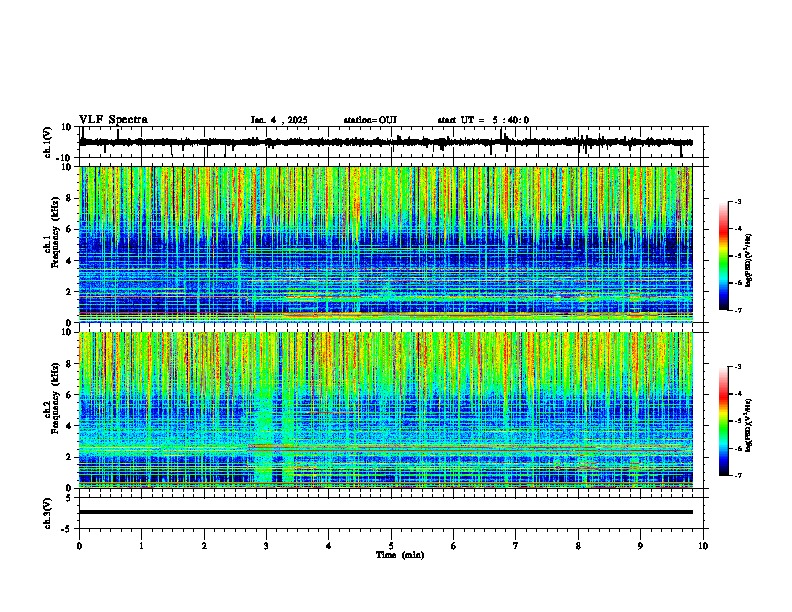Image resolution: width=792 pixels, height=612 pixels.
Task: Select the ch.2 "Frequency (kHz)" axis label
Action: coord(55,398)
